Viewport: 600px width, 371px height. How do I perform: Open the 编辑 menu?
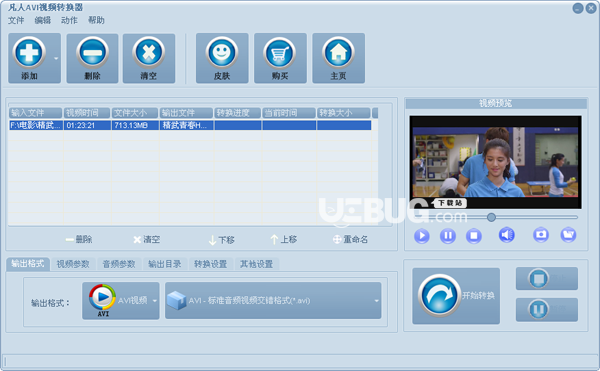point(42,20)
